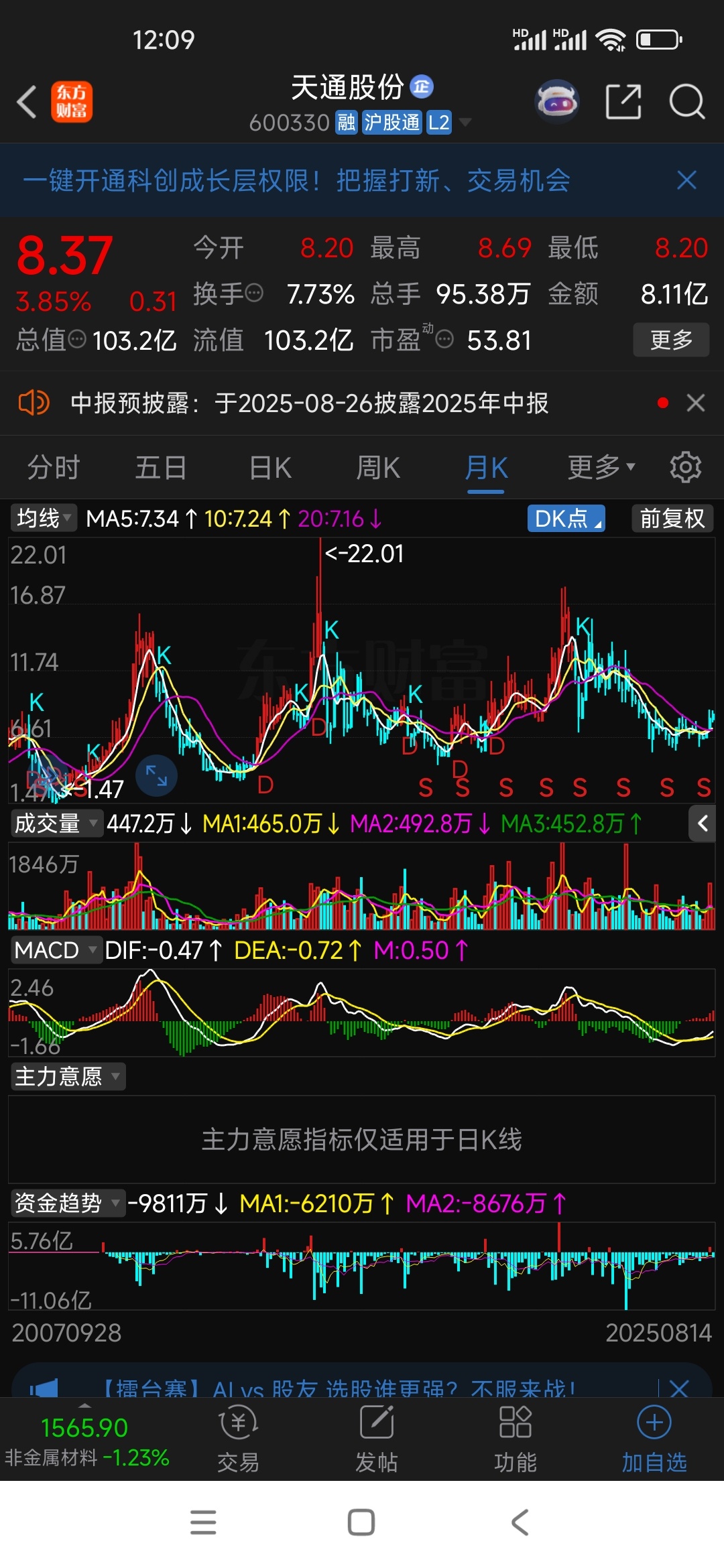Open the 中报预披露 announcement text
724x1568 pixels.
coord(310,403)
